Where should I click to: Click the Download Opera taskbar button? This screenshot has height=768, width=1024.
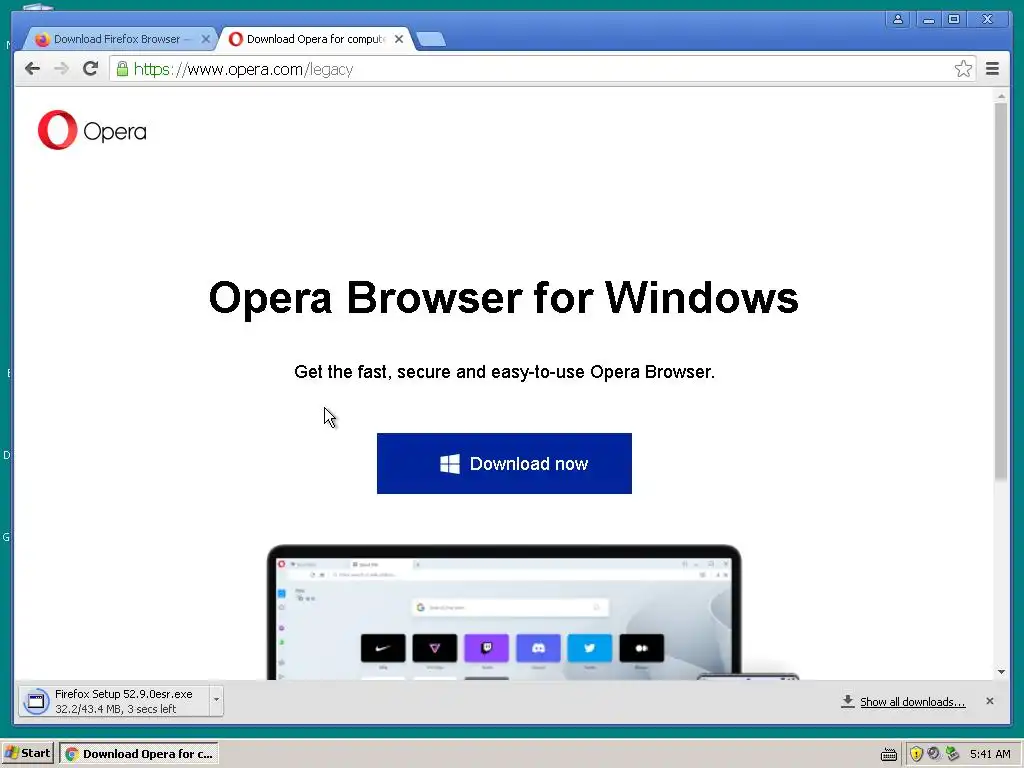pyautogui.click(x=139, y=754)
